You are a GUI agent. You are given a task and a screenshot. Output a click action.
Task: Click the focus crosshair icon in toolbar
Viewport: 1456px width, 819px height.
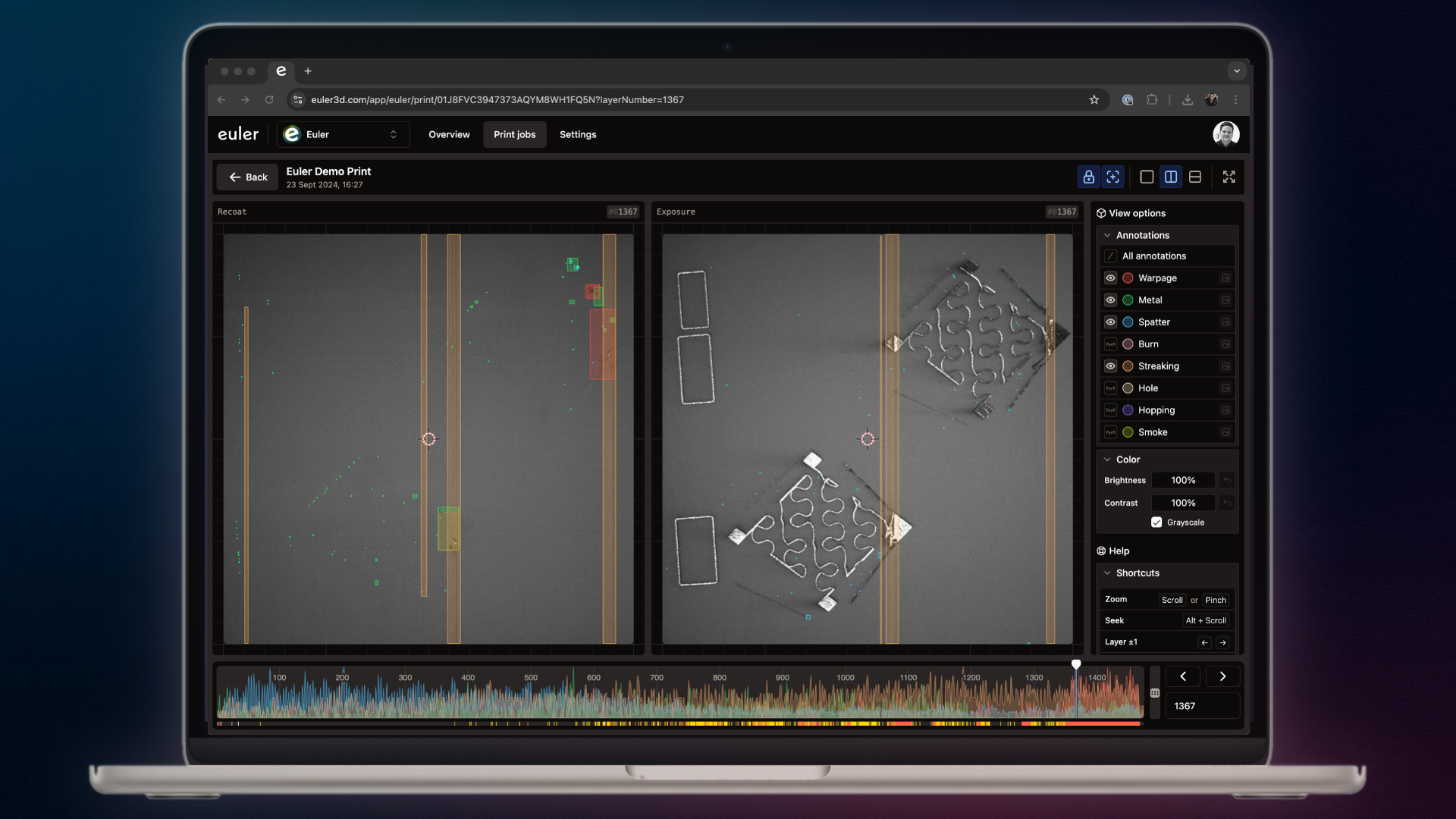1112,177
